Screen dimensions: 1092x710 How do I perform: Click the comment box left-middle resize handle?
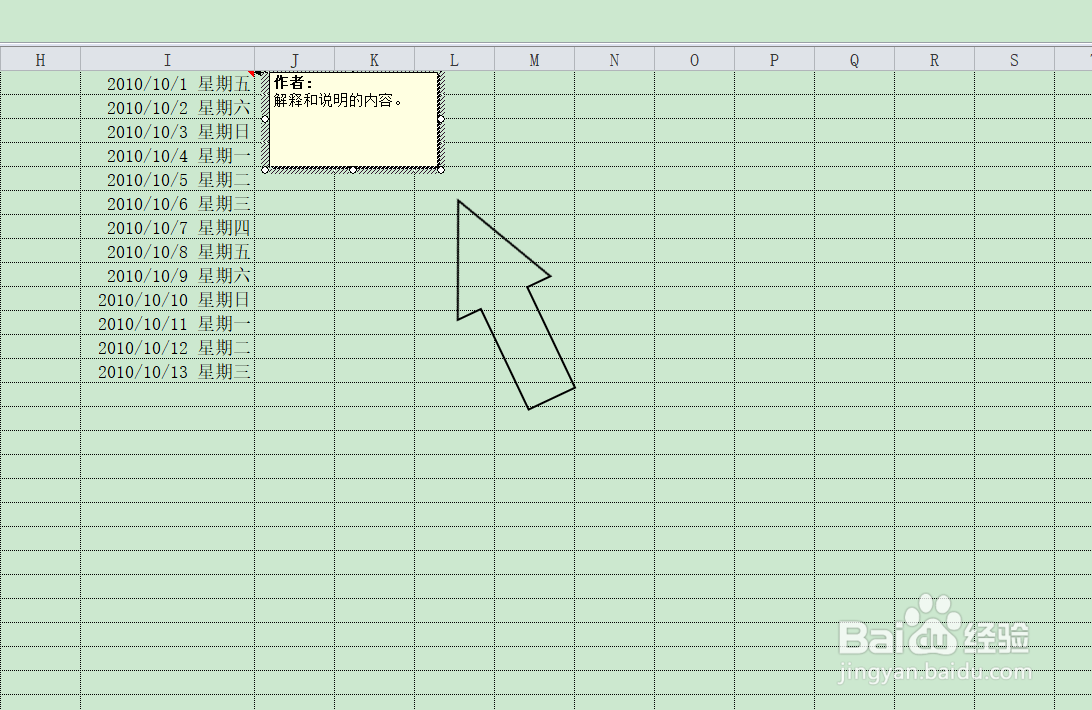tap(265, 119)
